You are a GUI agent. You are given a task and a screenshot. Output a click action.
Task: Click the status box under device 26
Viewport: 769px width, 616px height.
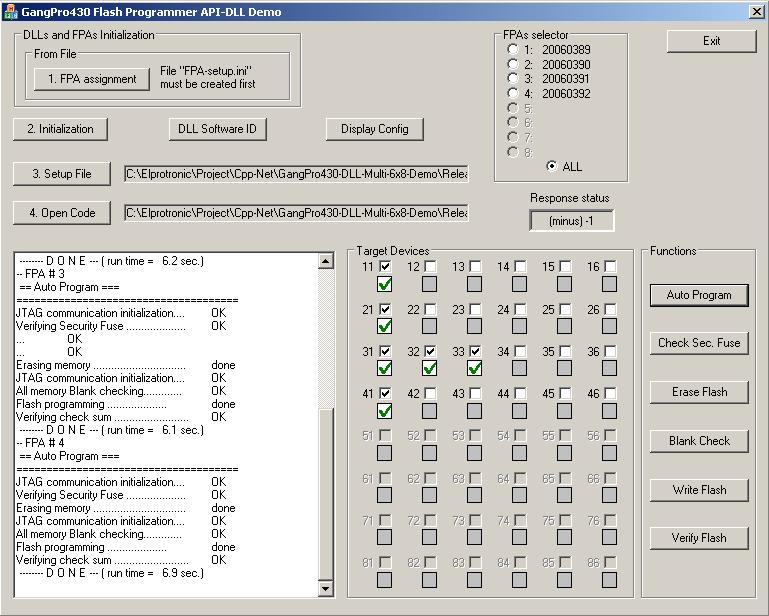[609, 326]
